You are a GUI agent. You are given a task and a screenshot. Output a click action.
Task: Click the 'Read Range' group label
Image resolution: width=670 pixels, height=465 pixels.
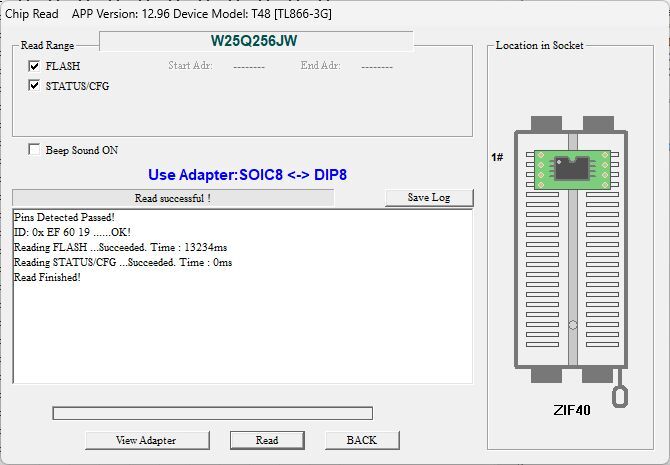47,45
